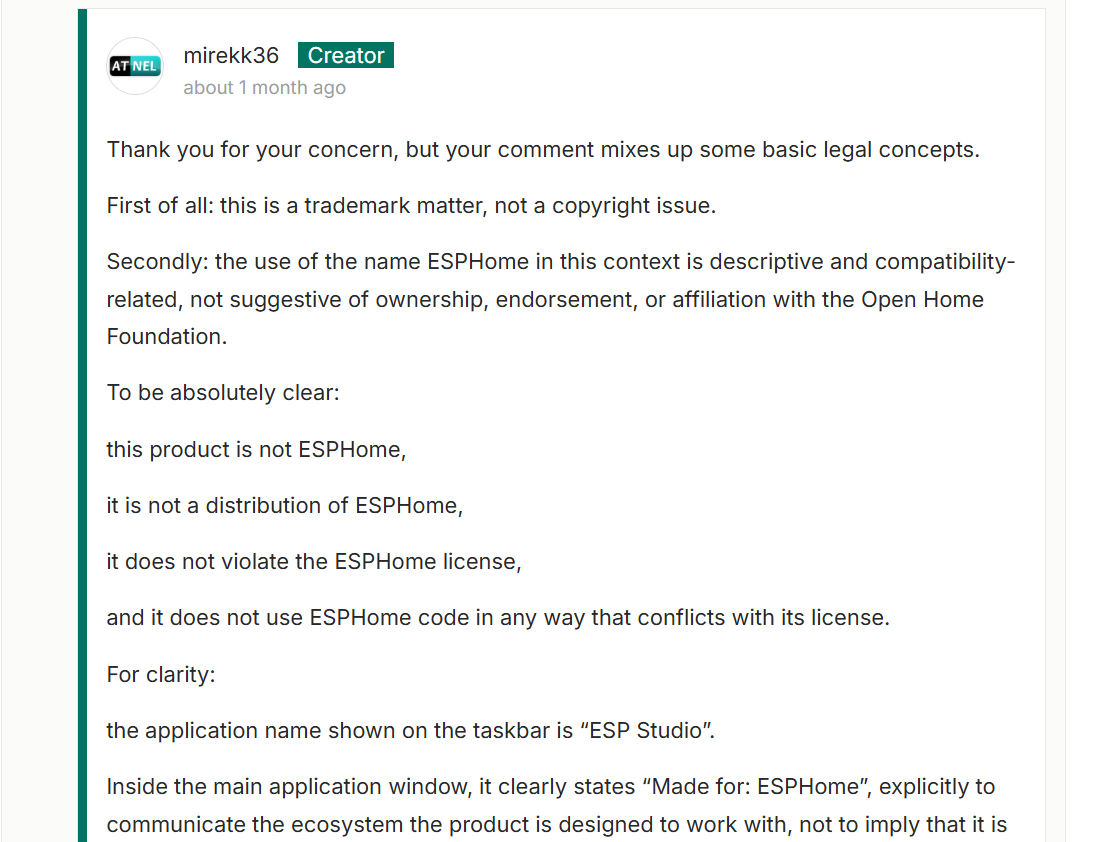Click the ATNEL avatar logo
1101x842 pixels.
coord(135,67)
